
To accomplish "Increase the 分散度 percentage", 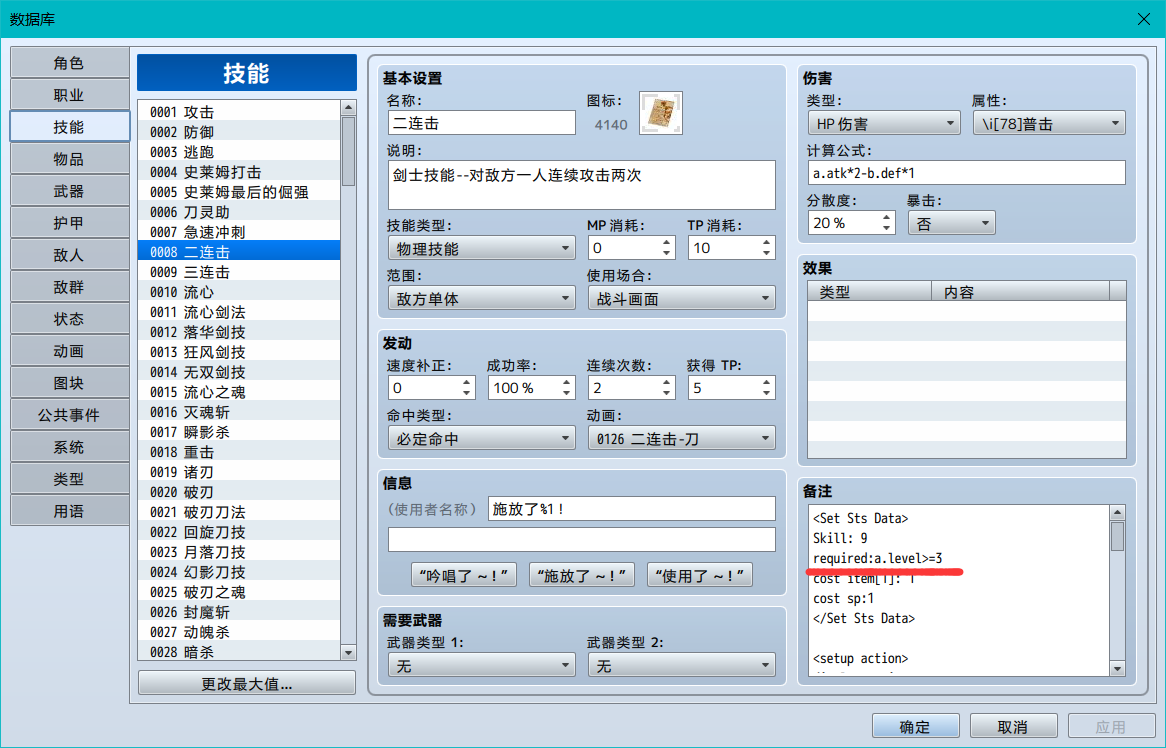I will pyautogui.click(x=886, y=217).
